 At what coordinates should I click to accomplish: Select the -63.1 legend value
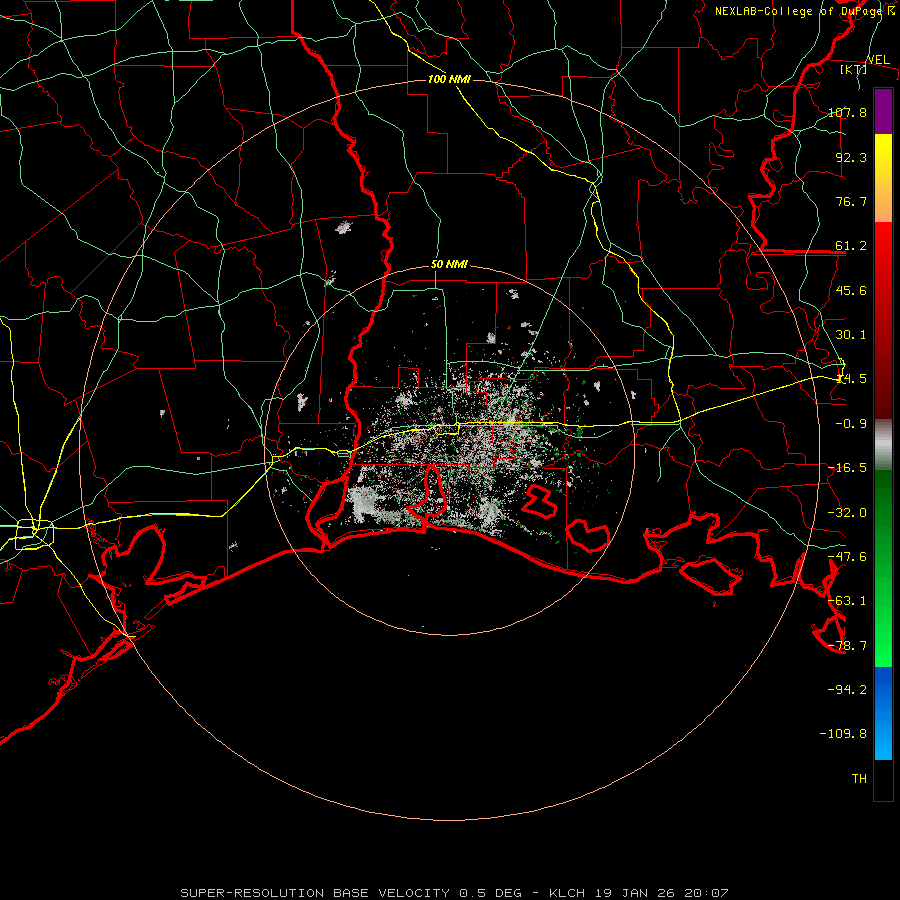(x=847, y=601)
